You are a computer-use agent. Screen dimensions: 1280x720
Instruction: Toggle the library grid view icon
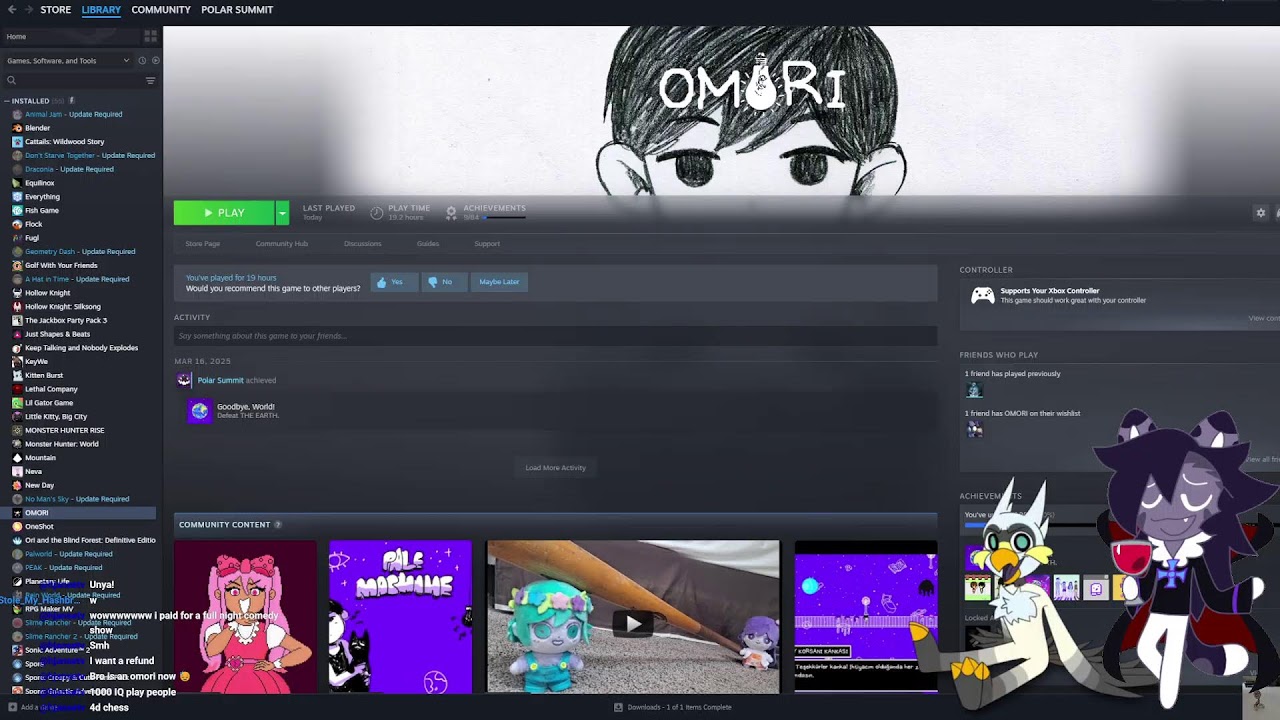point(151,36)
